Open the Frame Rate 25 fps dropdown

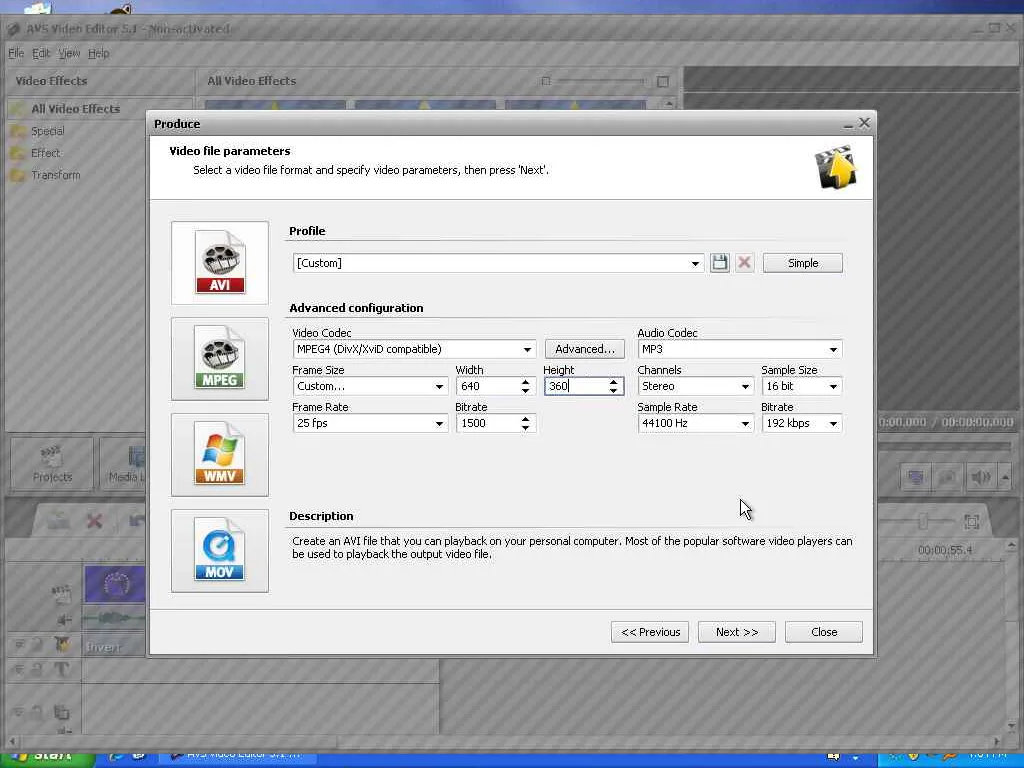click(x=370, y=423)
